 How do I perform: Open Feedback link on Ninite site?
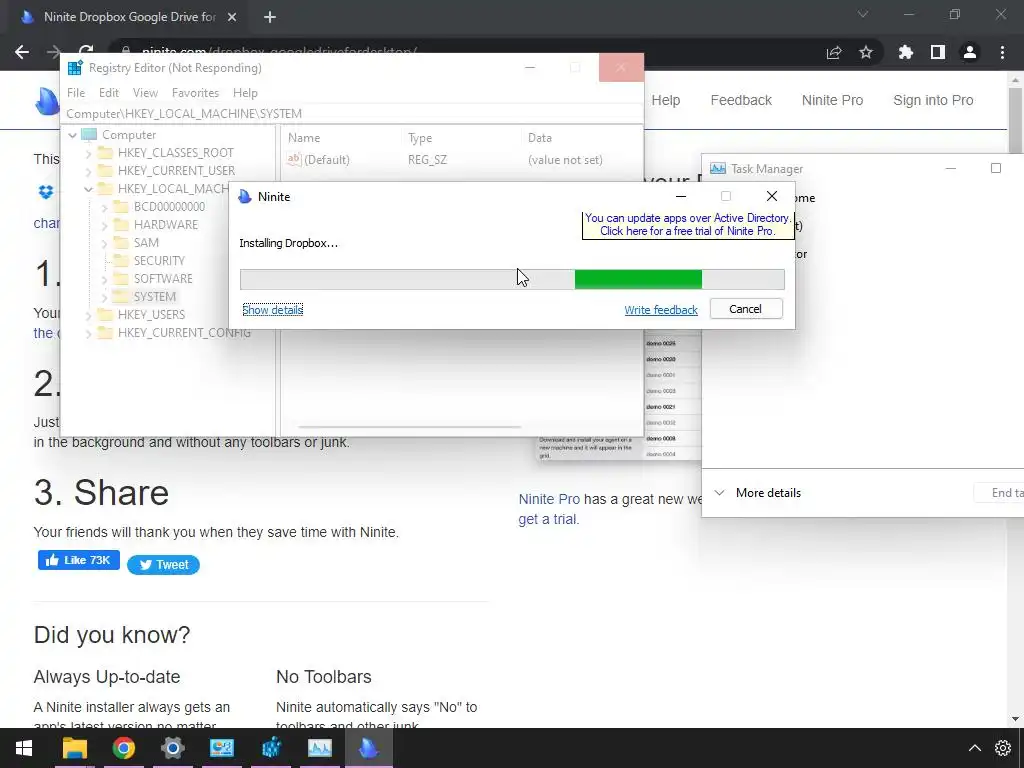[x=741, y=100]
